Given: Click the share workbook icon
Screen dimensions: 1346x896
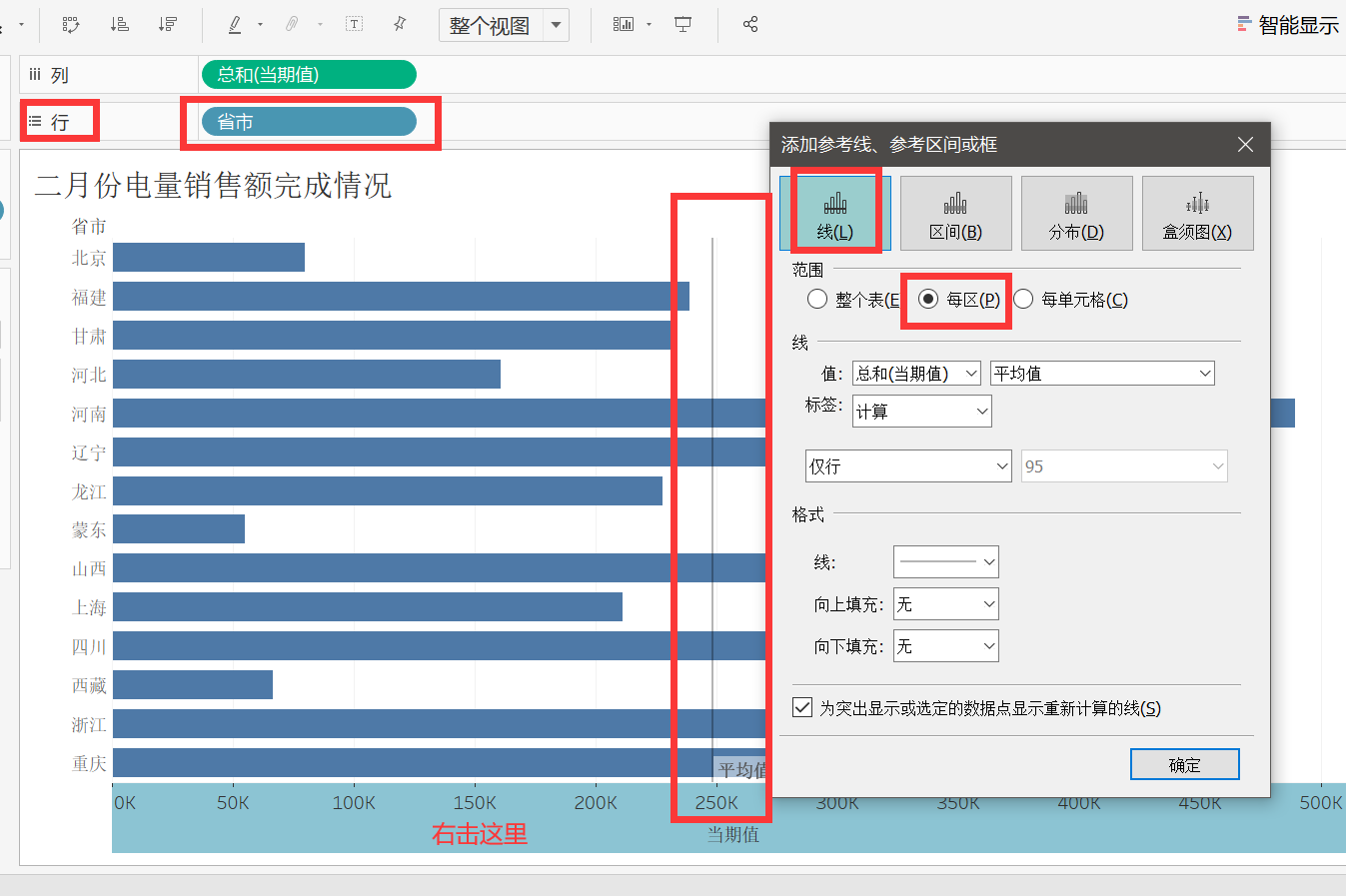Looking at the screenshot, I should [x=750, y=24].
